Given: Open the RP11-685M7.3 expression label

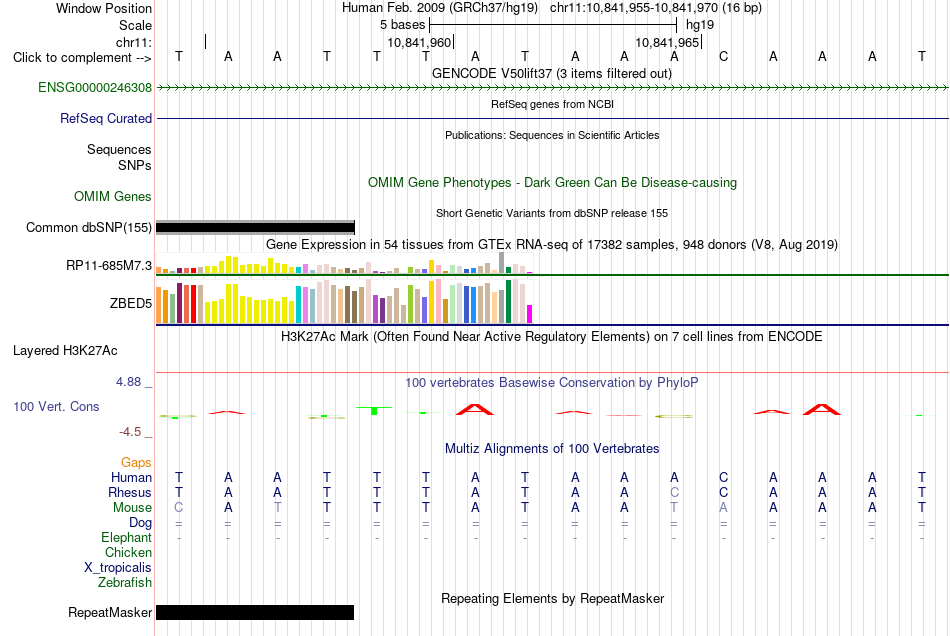Looking at the screenshot, I should click(x=109, y=265).
